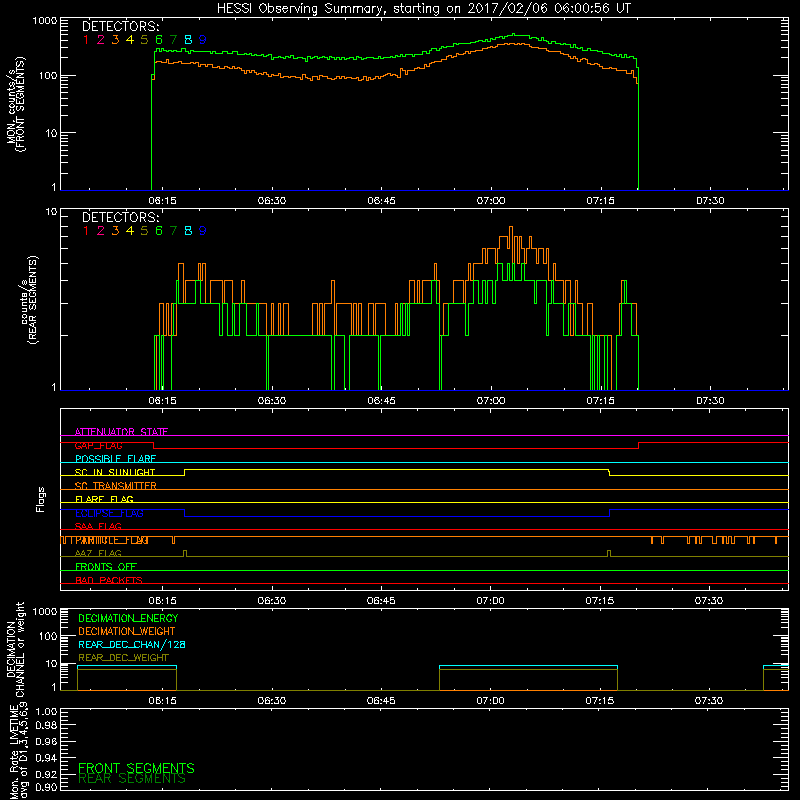Click detector 2 in rear segments legend

click(101, 231)
